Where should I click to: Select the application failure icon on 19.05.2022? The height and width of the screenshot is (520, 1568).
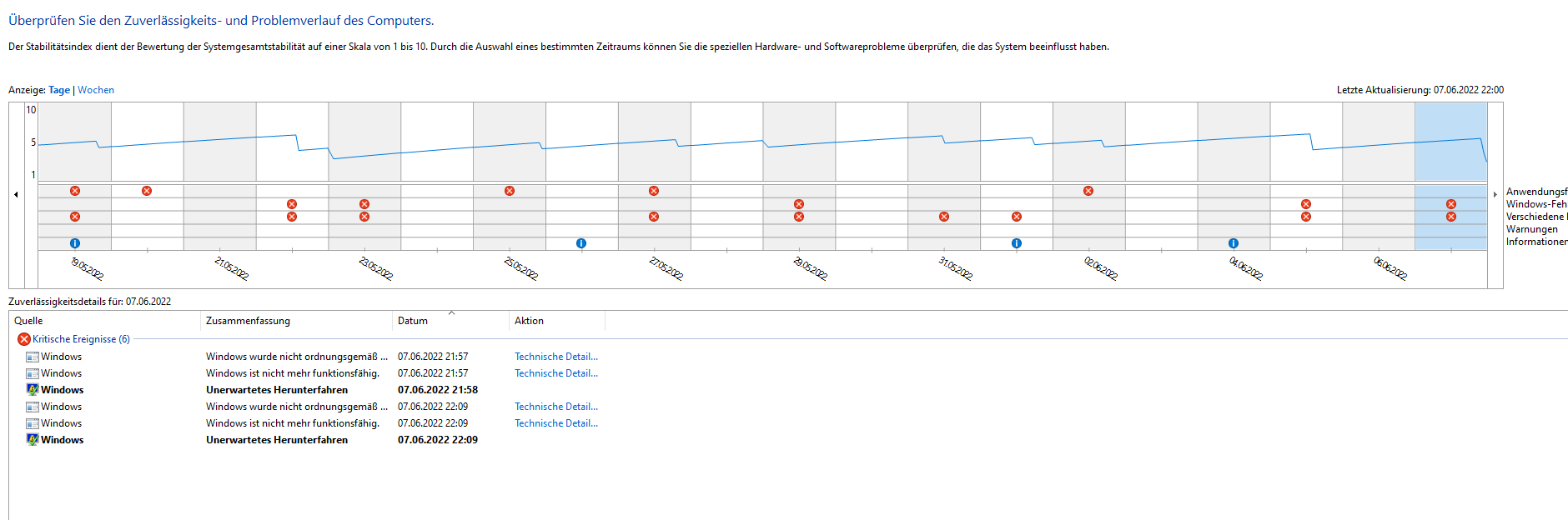(75, 191)
